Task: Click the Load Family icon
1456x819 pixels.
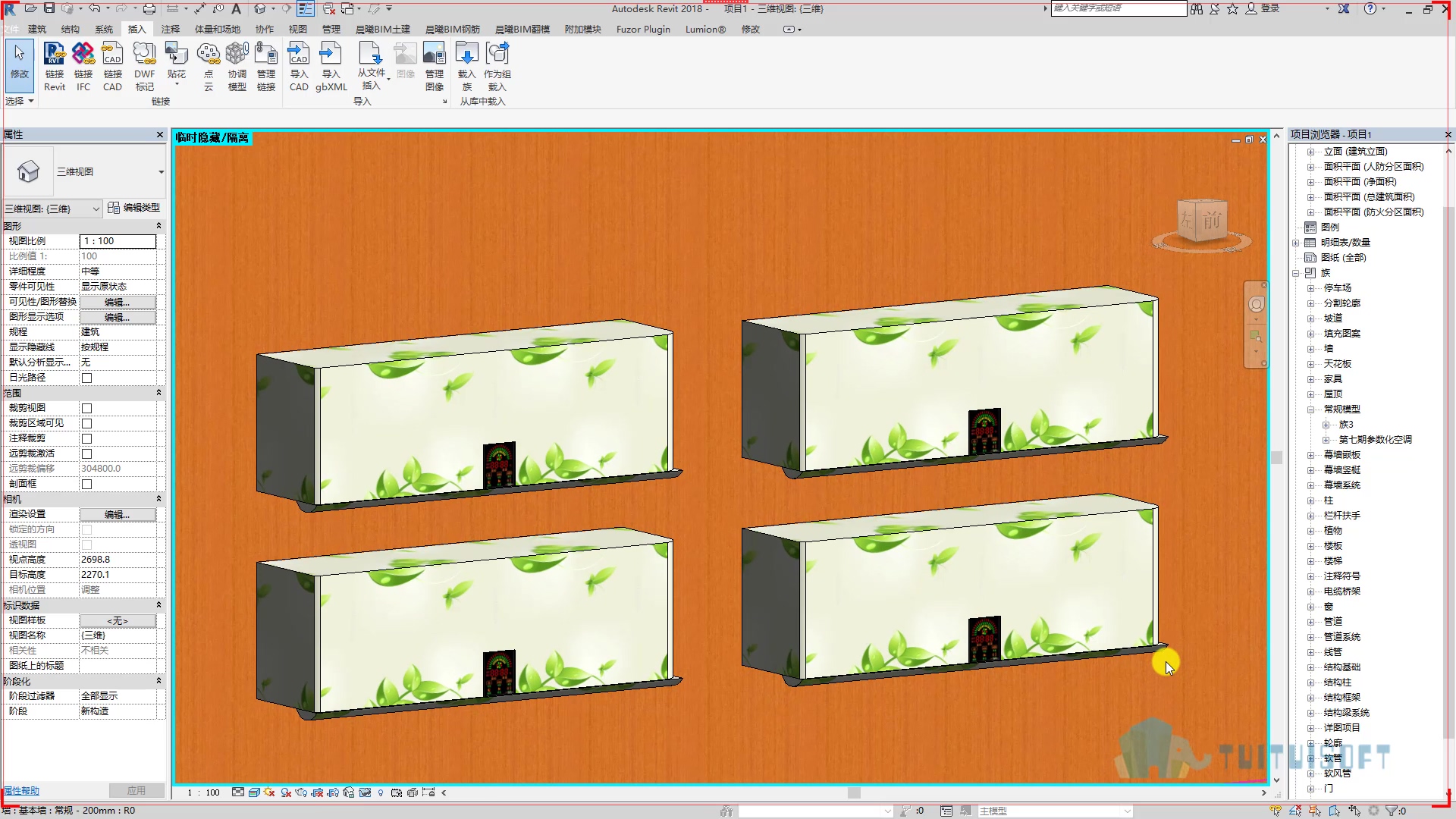Action: (x=466, y=67)
